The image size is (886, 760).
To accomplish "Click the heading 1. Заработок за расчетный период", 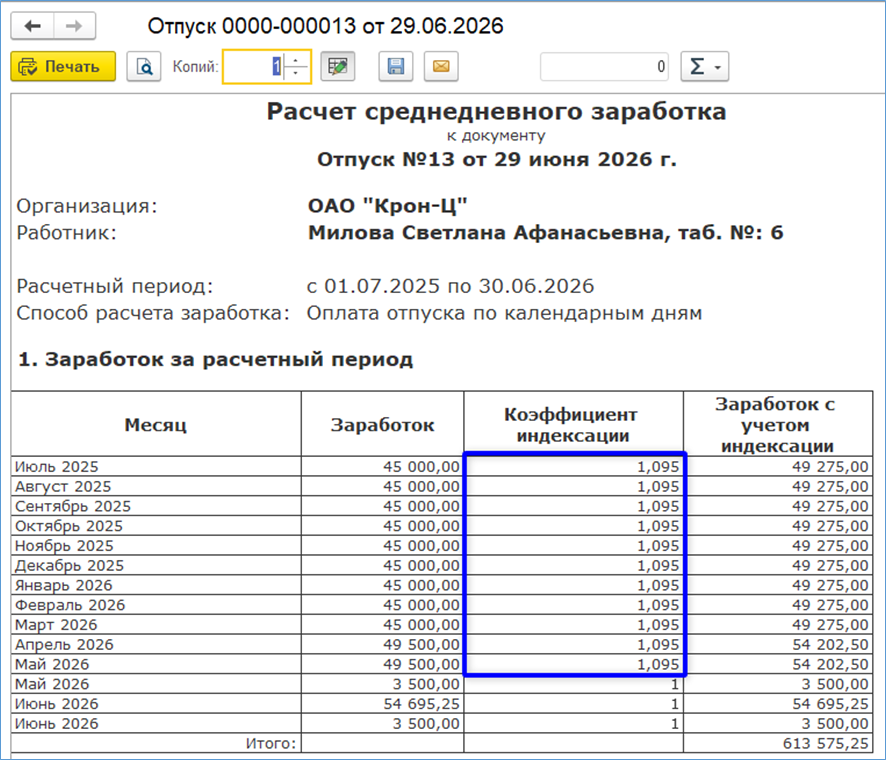I will coord(215,359).
